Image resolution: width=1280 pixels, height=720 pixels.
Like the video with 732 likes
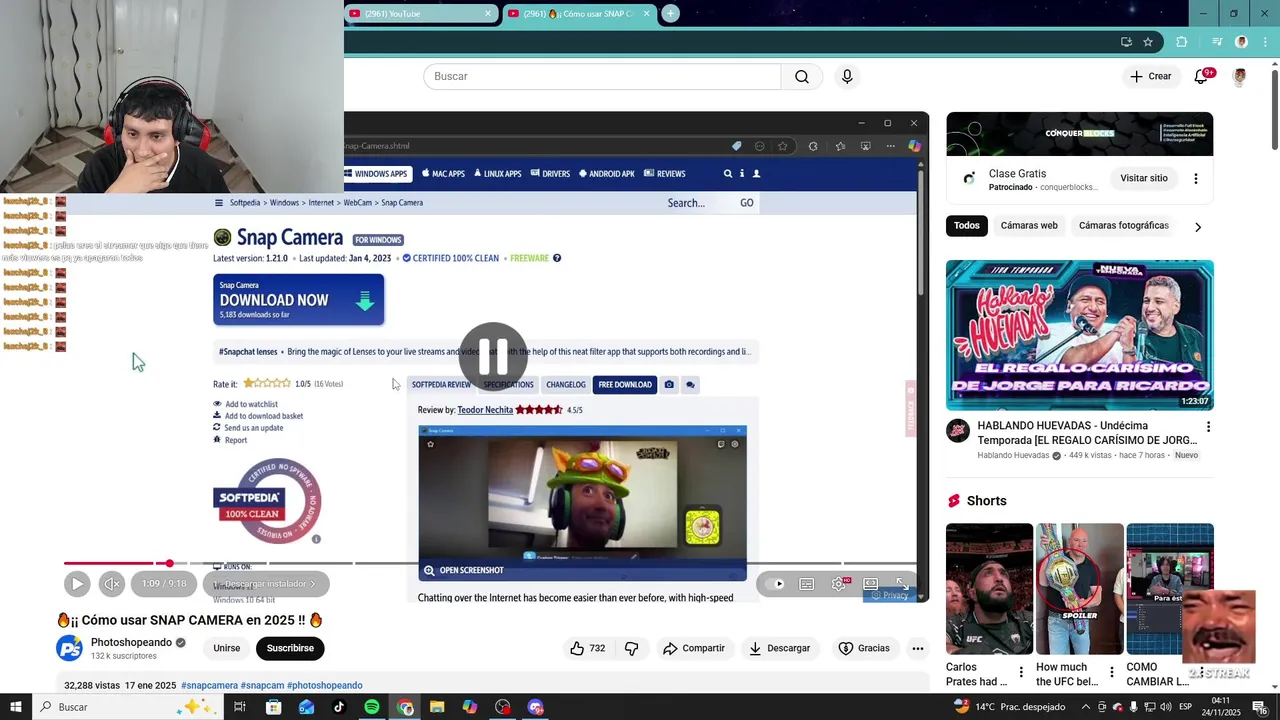(x=588, y=648)
